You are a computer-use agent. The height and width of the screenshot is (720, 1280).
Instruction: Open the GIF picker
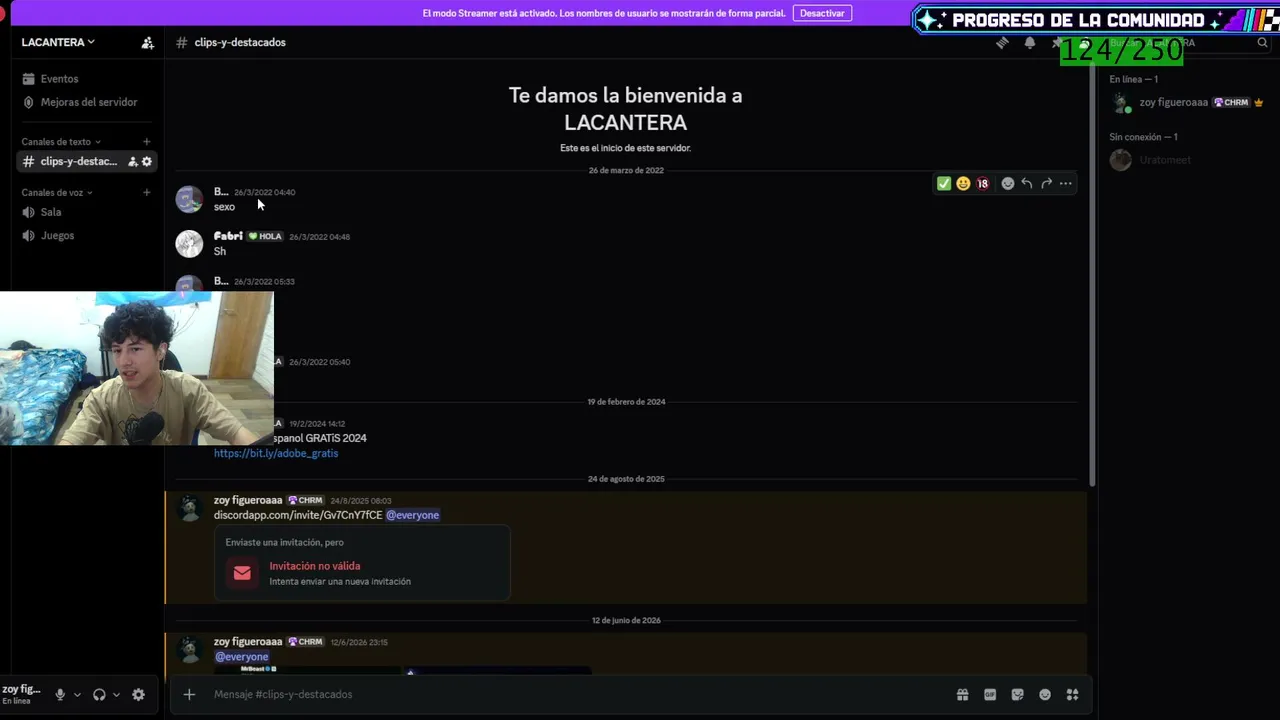coord(990,695)
